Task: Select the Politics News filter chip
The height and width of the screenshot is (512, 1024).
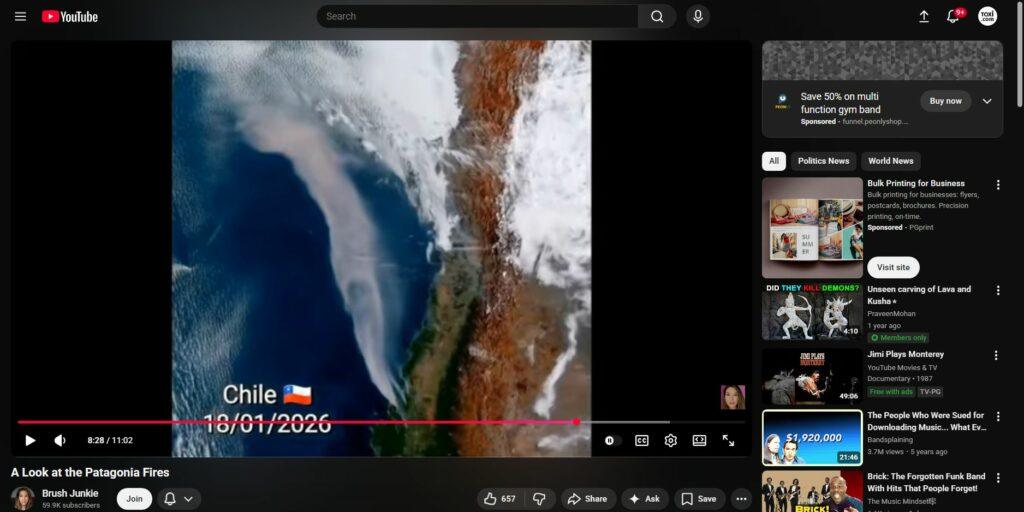Action: click(823, 161)
